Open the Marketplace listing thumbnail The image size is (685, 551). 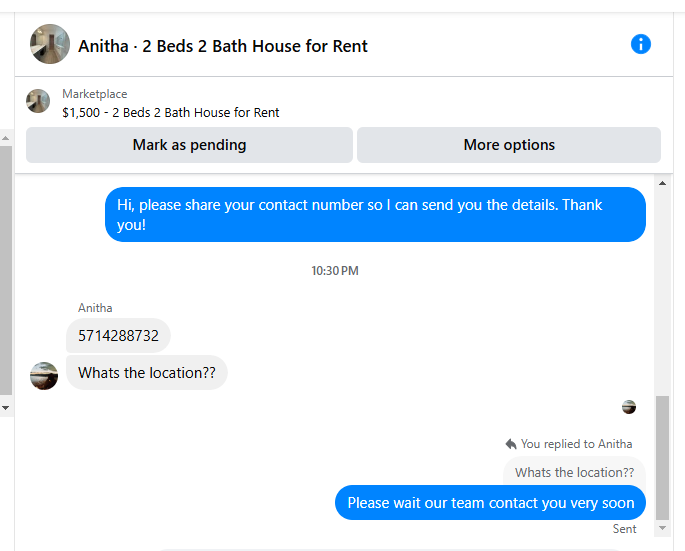38,101
